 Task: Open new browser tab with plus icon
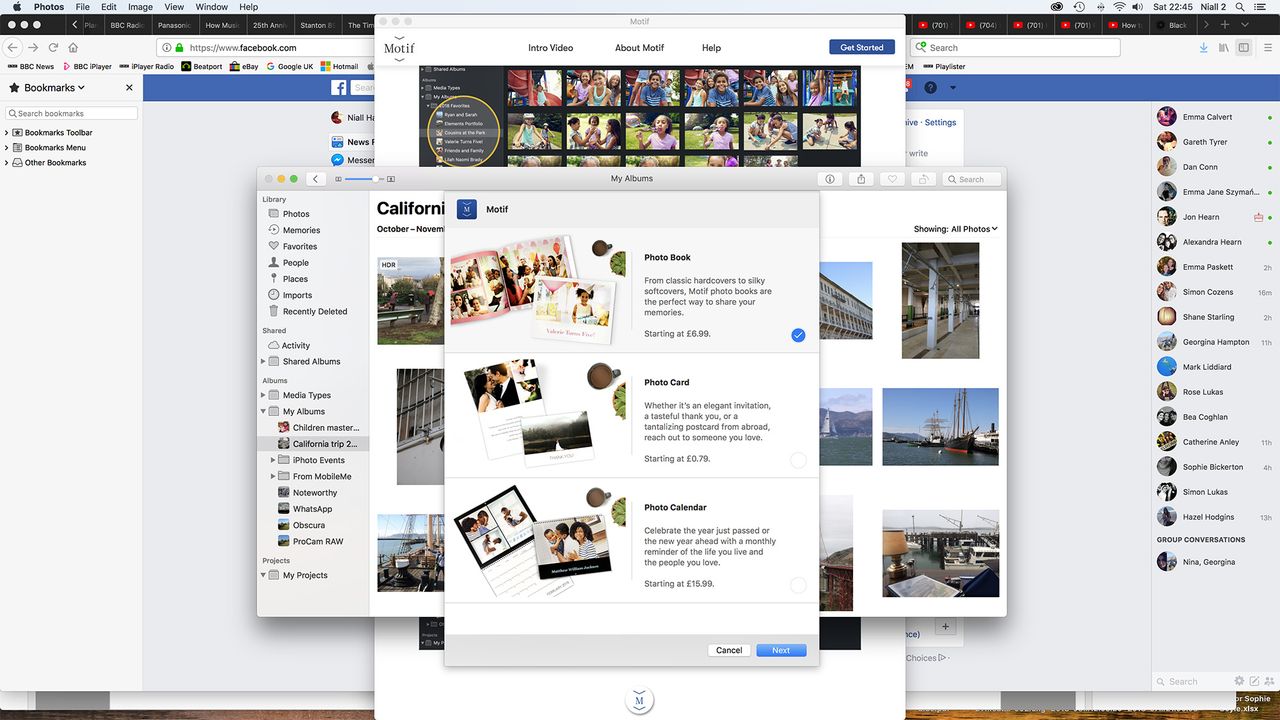point(1225,24)
